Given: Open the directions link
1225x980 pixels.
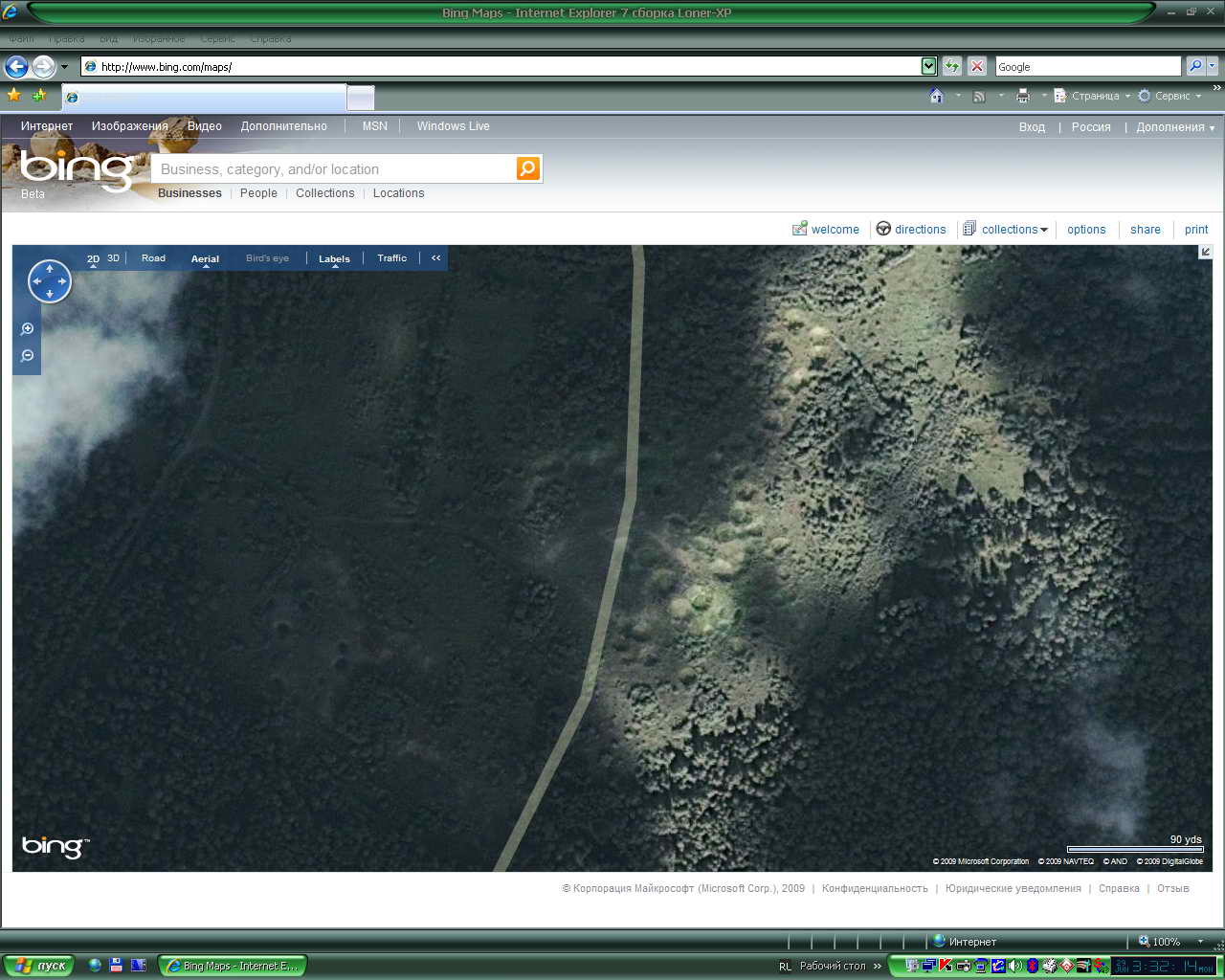Looking at the screenshot, I should [x=919, y=230].
